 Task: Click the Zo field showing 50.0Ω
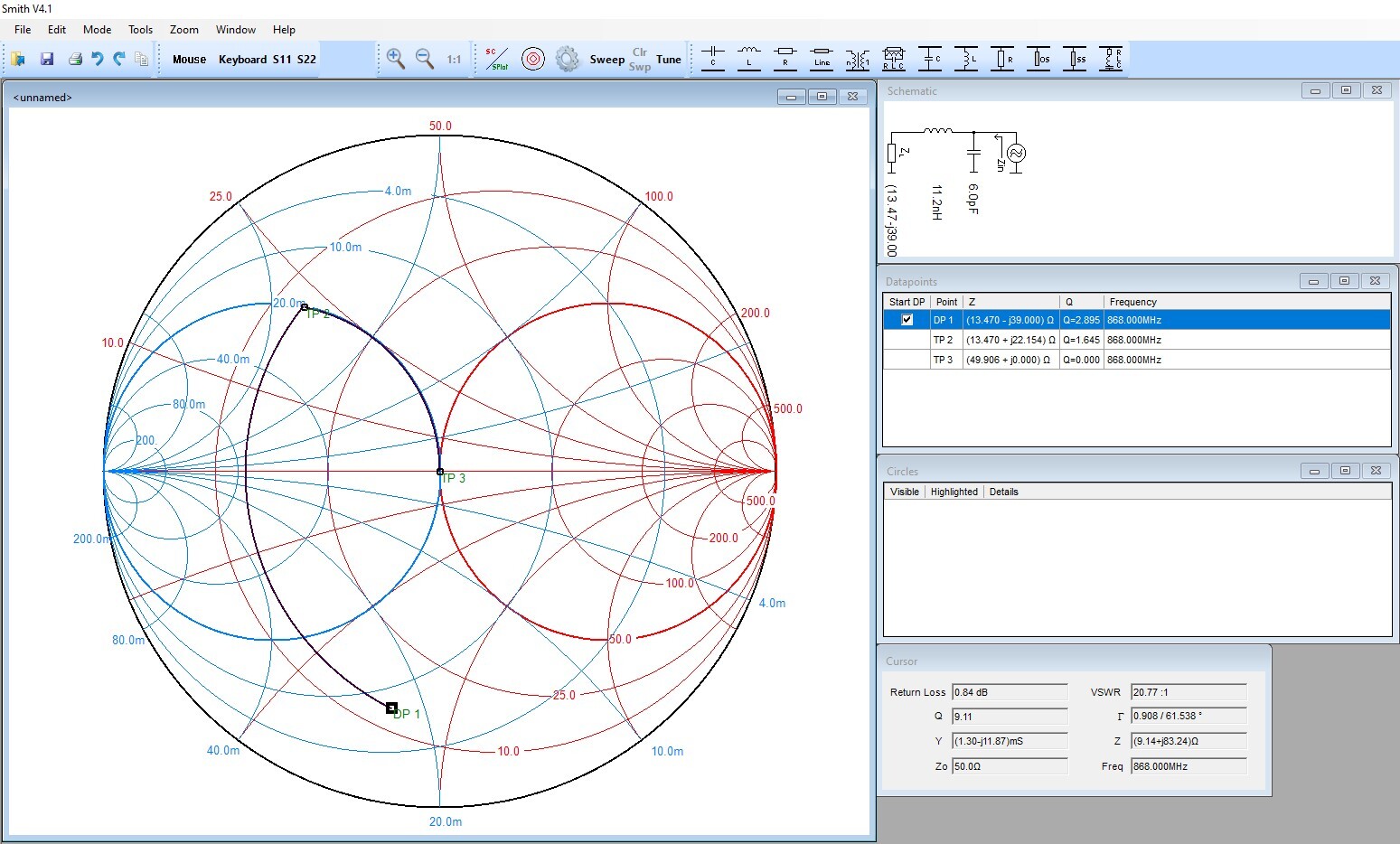[x=1010, y=766]
